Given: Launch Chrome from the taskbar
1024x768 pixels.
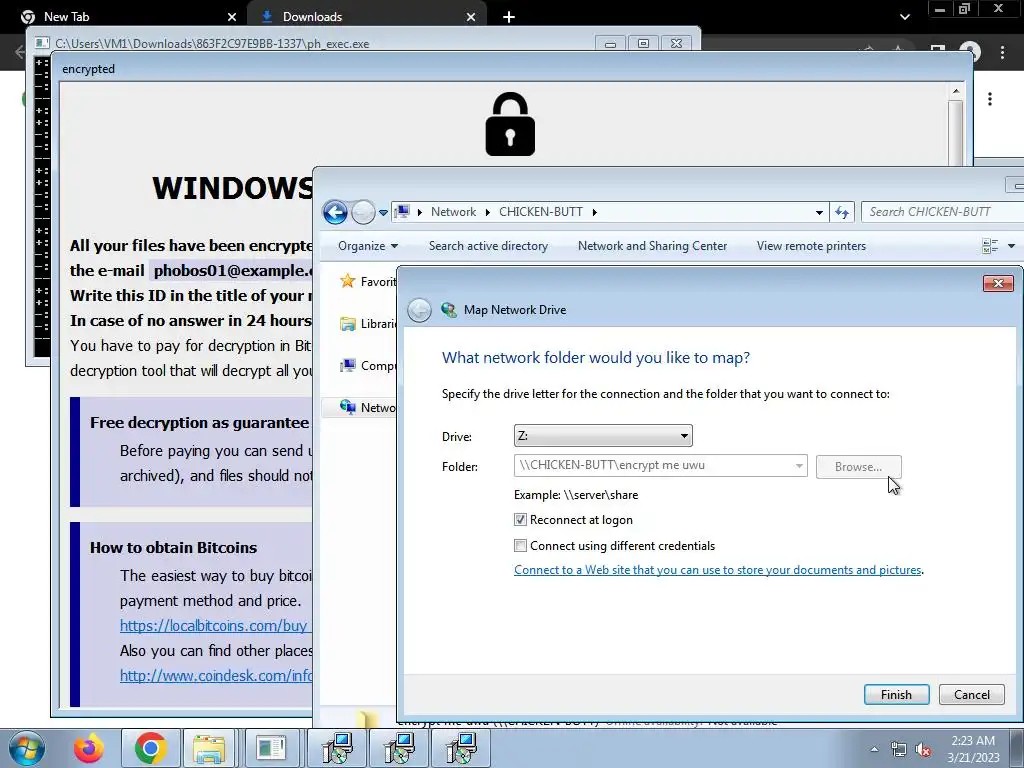Looking at the screenshot, I should pyautogui.click(x=151, y=748).
